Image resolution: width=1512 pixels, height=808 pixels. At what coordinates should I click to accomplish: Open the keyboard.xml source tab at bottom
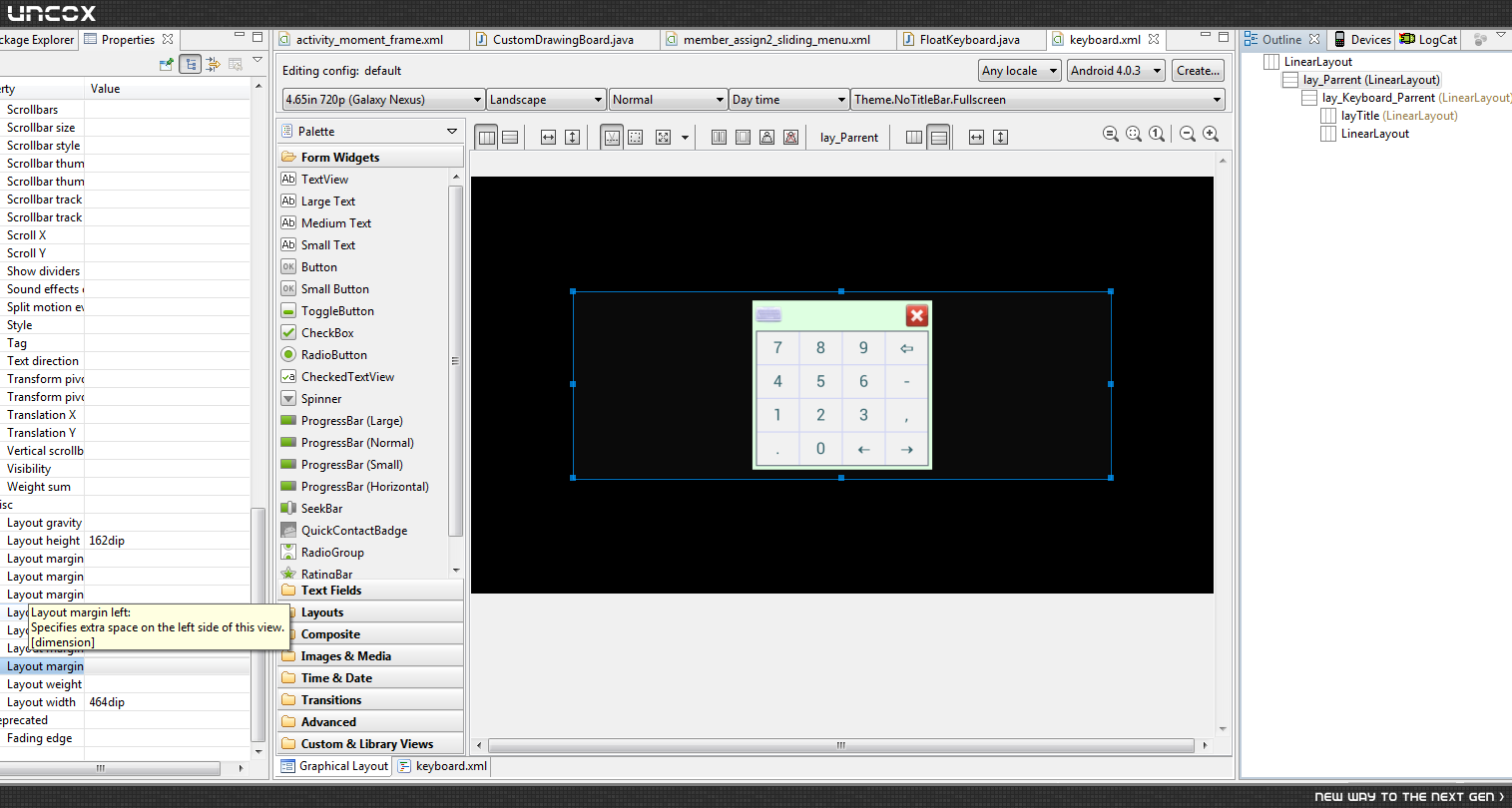coord(443,766)
